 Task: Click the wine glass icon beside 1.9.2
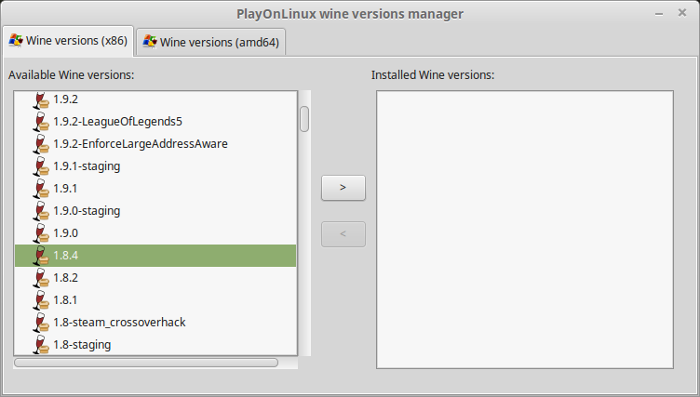pyautogui.click(x=41, y=100)
